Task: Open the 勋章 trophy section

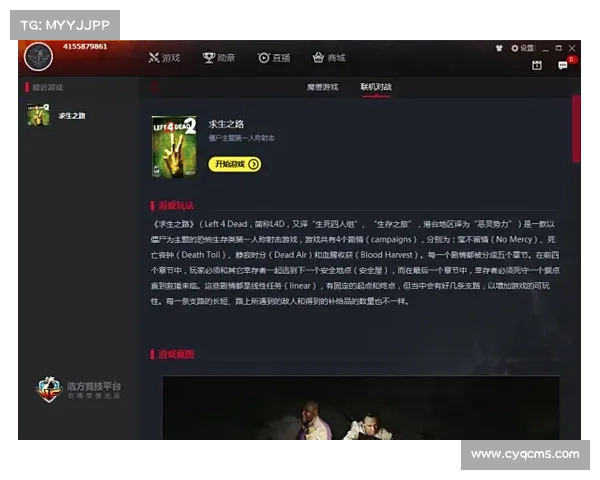Action: pyautogui.click(x=218, y=58)
